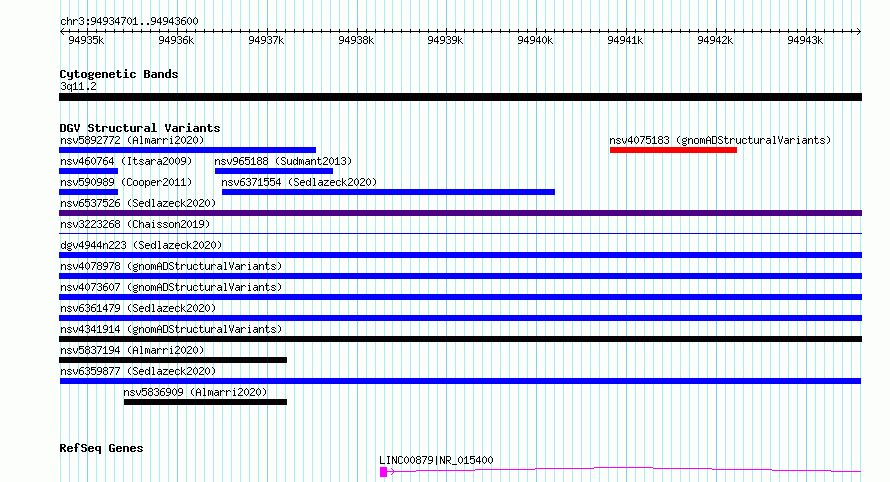Viewport: 890px width, 482px height.
Task: Open the nsv5837194 (Almarri2020) label
Action: (132, 350)
